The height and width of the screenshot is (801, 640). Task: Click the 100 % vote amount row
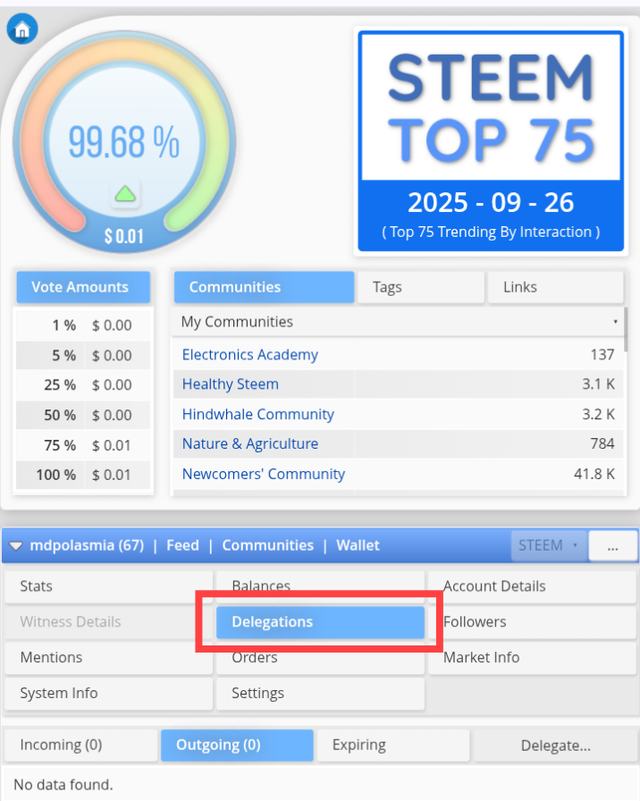(83, 475)
